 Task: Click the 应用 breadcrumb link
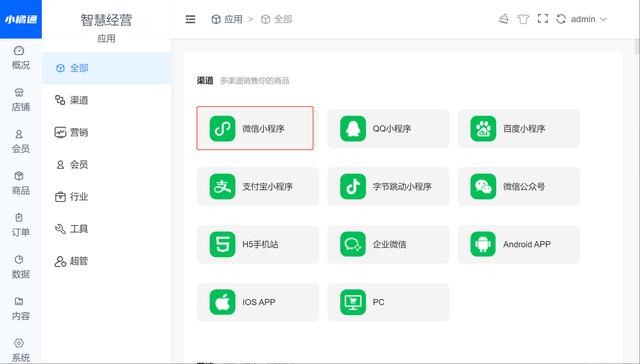[x=227, y=19]
